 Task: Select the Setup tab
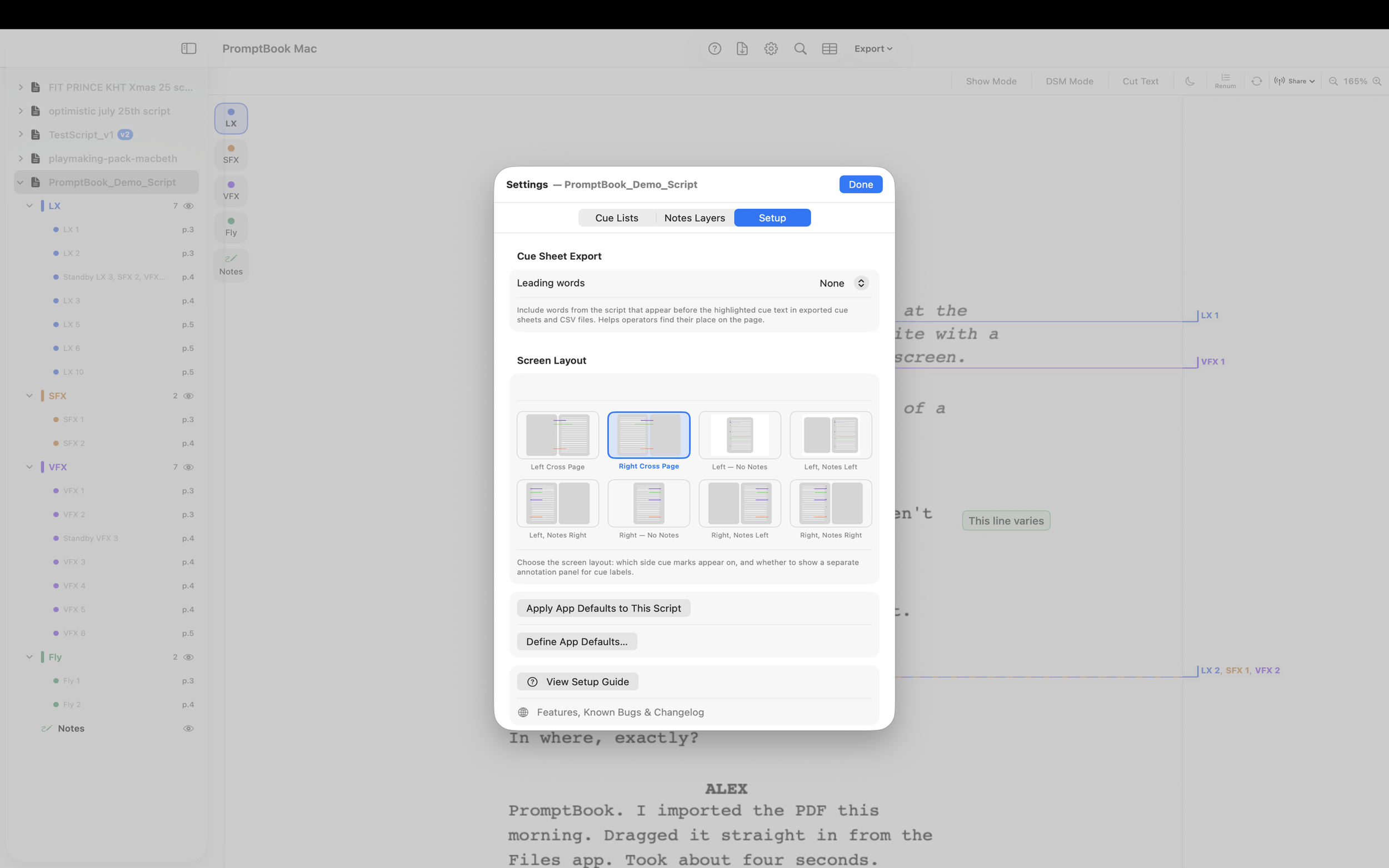click(772, 218)
